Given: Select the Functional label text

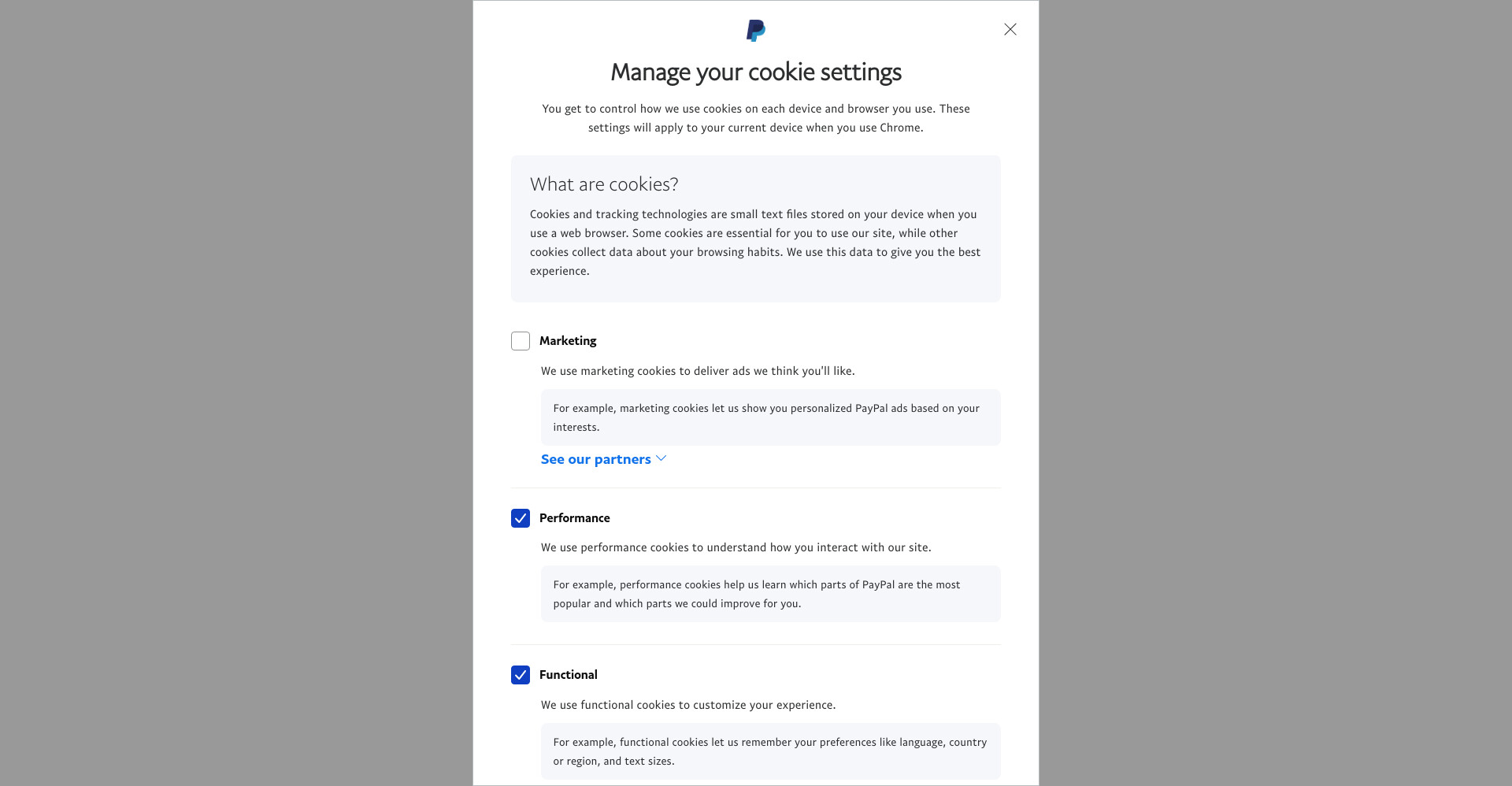Looking at the screenshot, I should coord(569,675).
